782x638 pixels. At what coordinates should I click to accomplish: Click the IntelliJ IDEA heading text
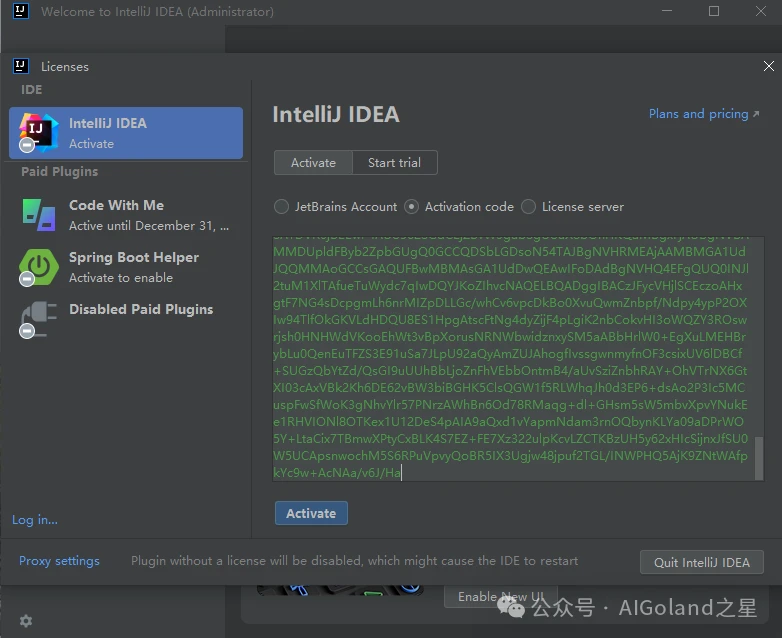coord(336,114)
